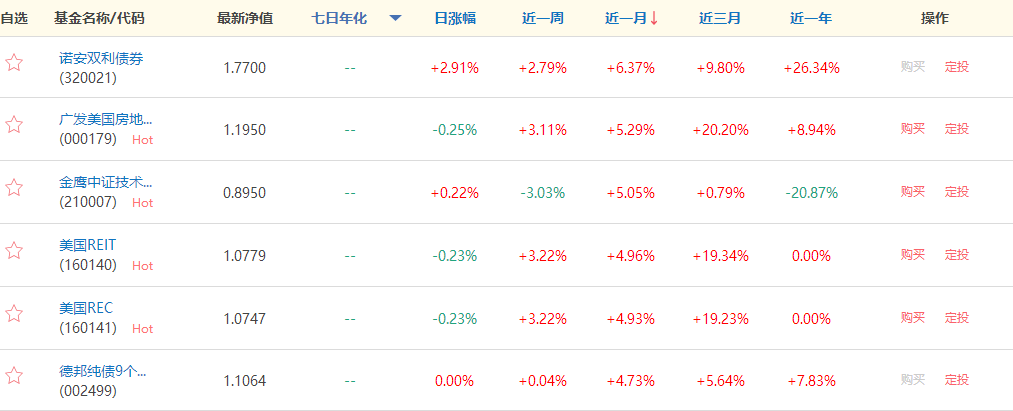Open the 诺安双利债券 fund link
Viewport: 1013px width, 411px height.
coord(101,59)
